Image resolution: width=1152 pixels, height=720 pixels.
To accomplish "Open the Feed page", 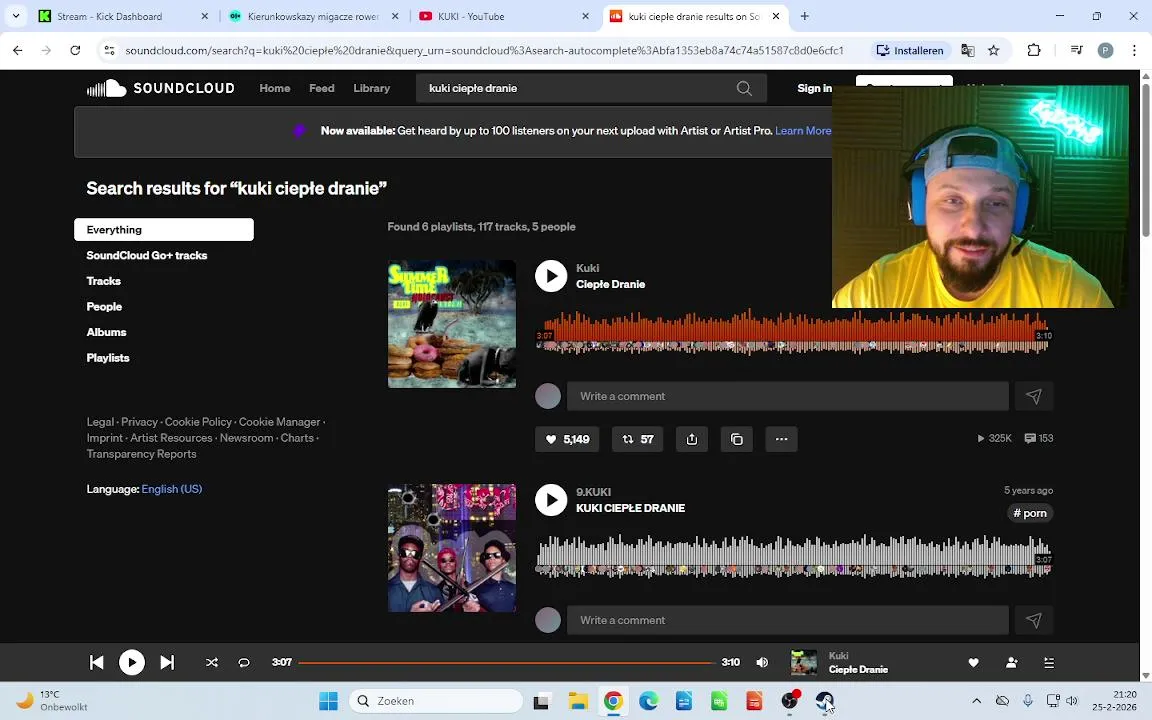I will [322, 88].
